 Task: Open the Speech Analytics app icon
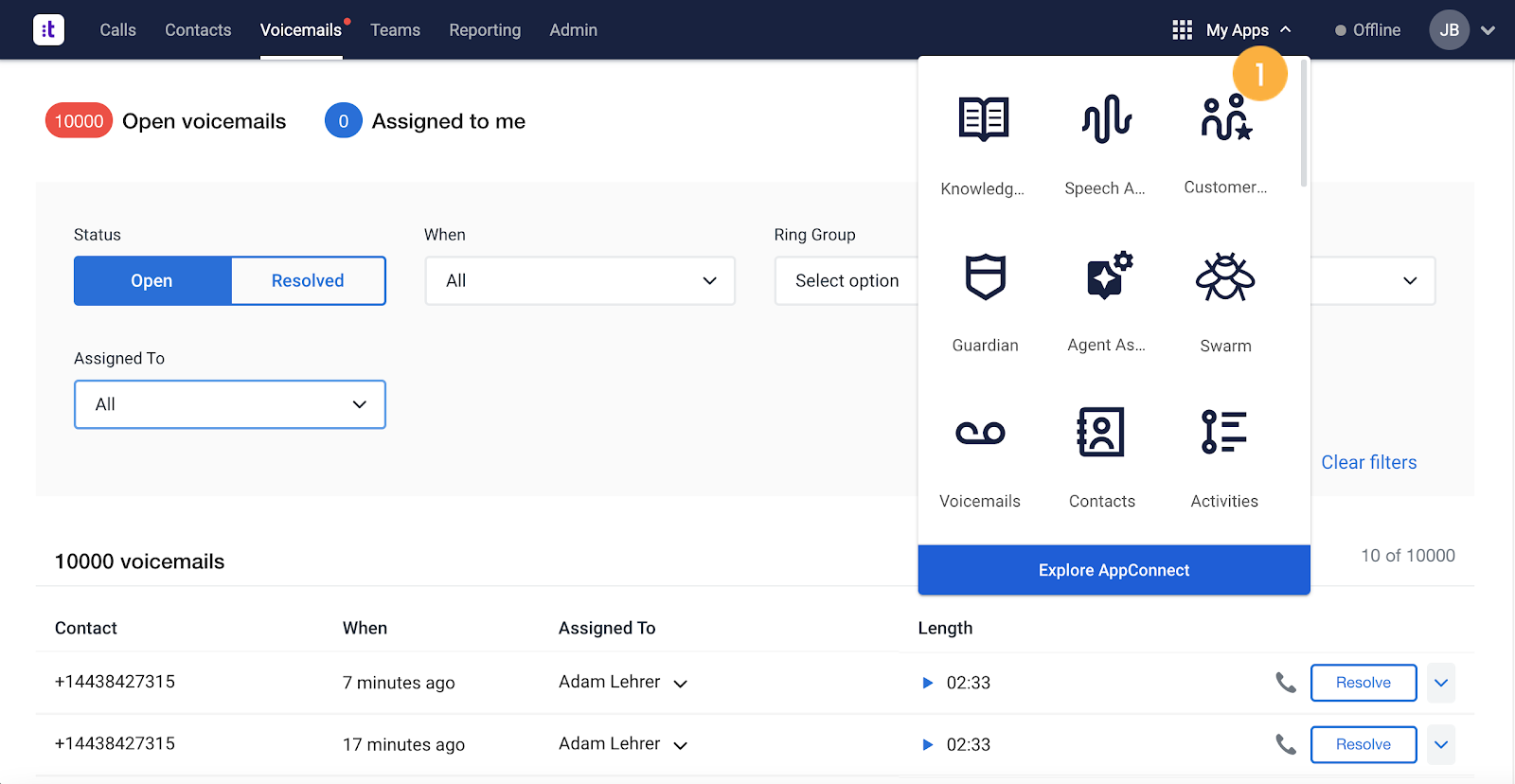point(1106,119)
